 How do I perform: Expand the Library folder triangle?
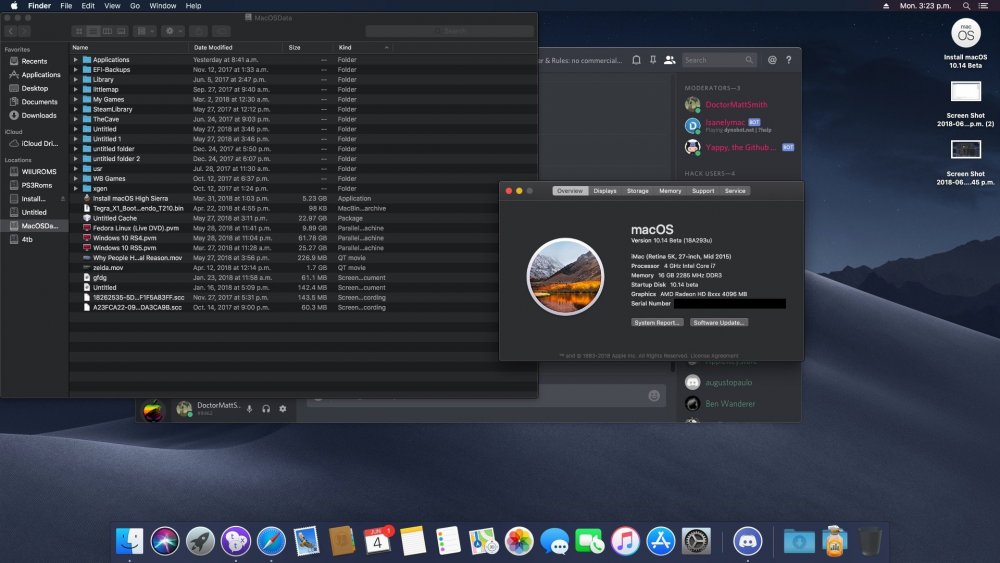click(x=76, y=80)
